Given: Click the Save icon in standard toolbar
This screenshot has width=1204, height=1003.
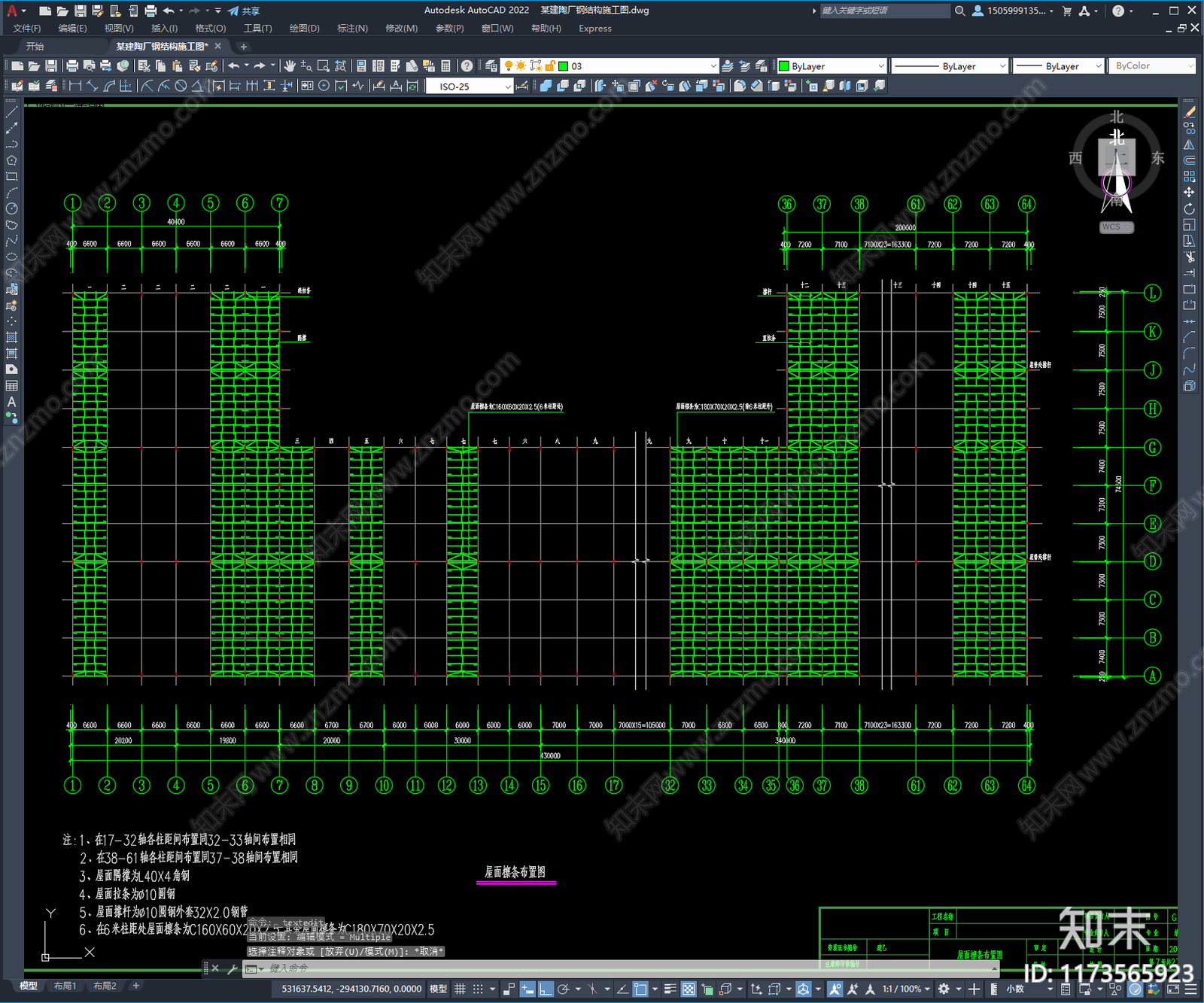Looking at the screenshot, I should click(x=50, y=66).
